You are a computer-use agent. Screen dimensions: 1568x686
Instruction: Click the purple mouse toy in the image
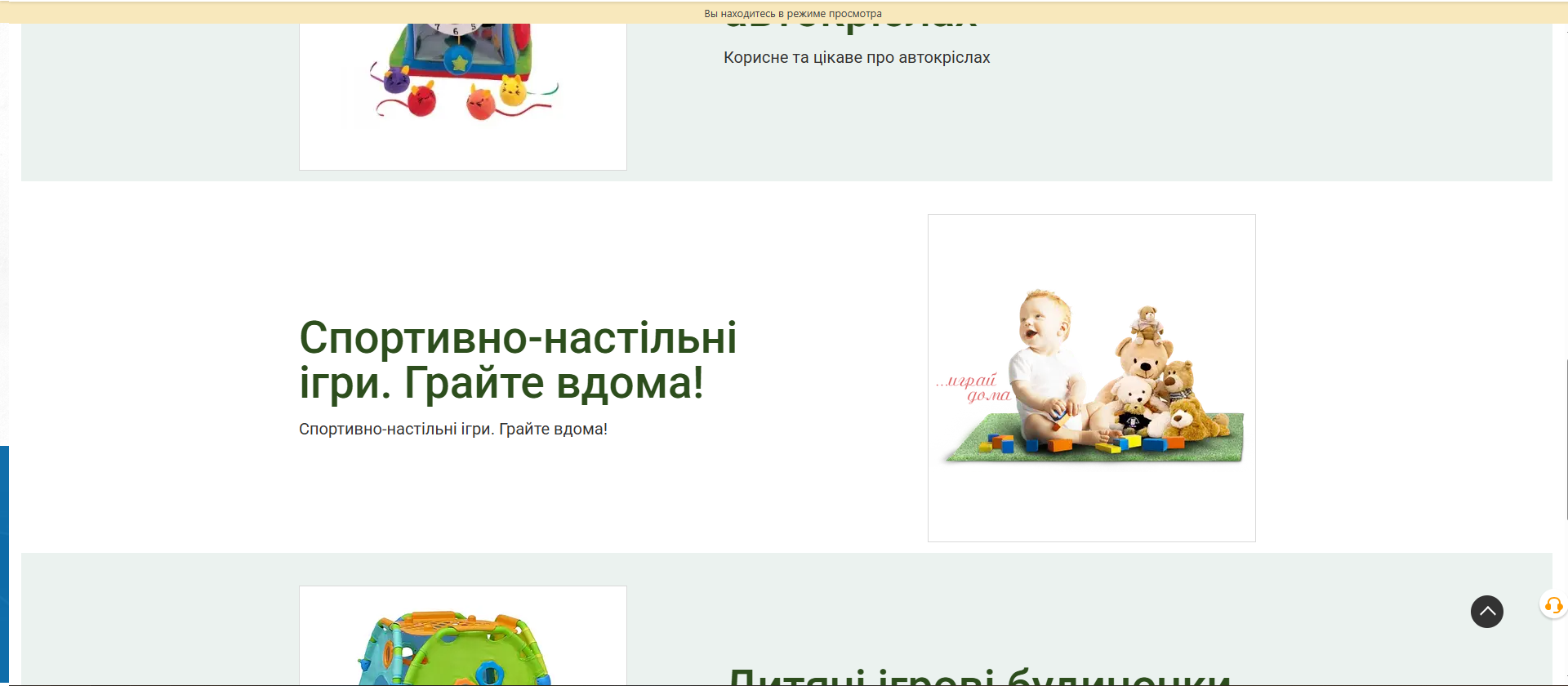pos(396,80)
